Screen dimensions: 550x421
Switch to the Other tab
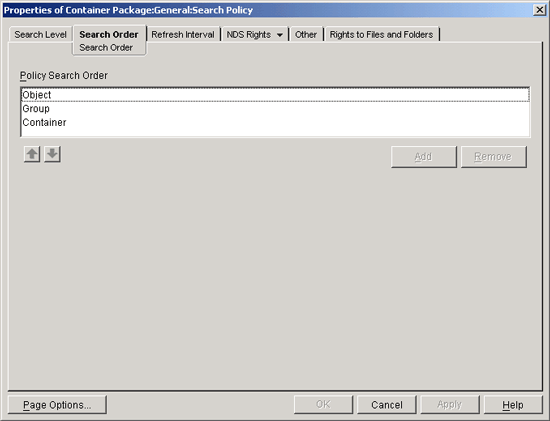click(x=306, y=34)
